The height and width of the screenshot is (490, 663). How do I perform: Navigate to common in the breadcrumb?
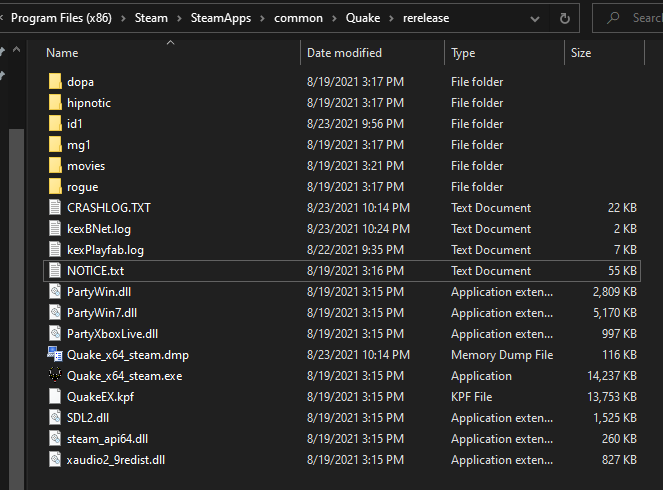(299, 17)
